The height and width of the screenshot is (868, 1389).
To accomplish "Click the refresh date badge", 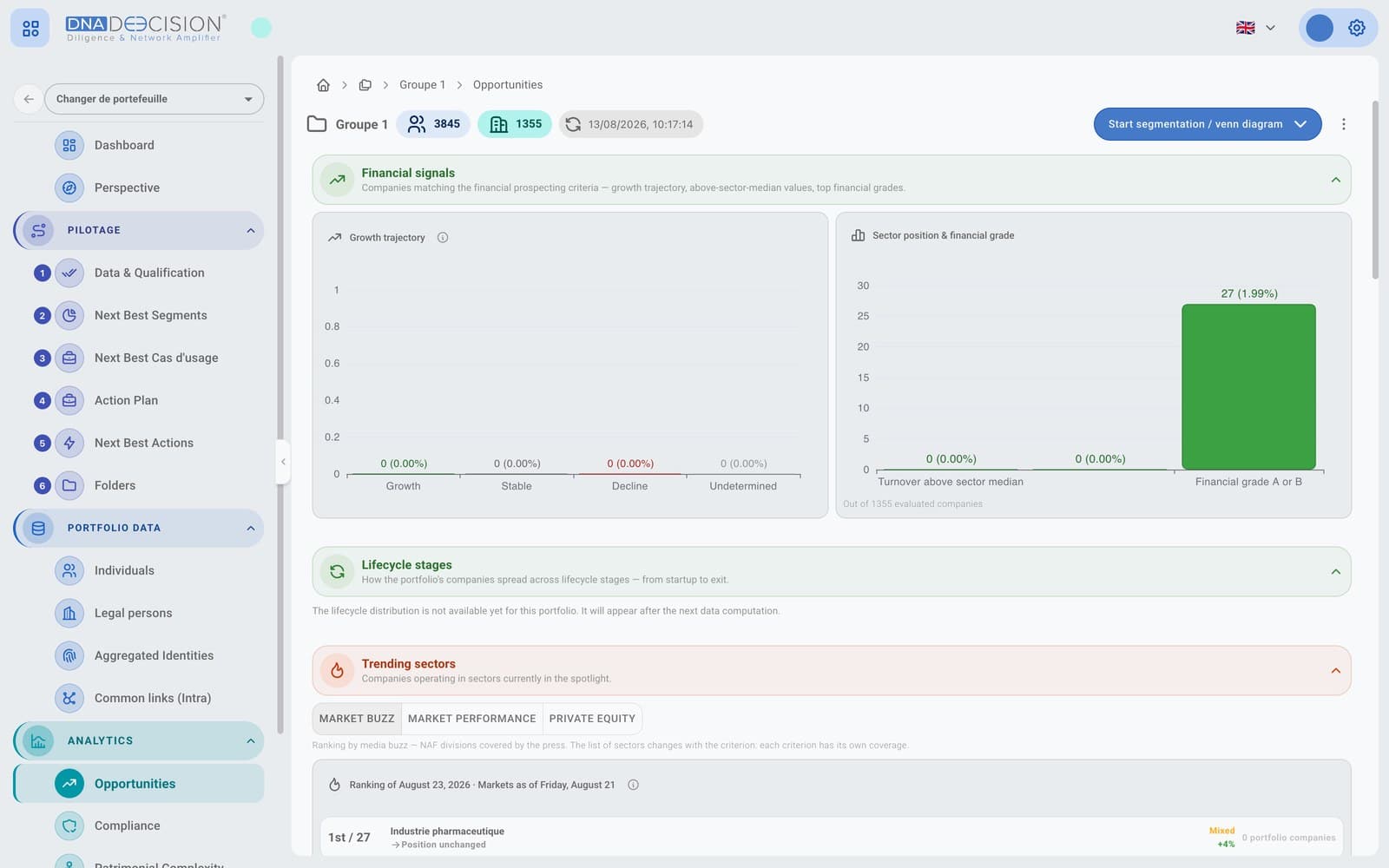I will tap(631, 124).
